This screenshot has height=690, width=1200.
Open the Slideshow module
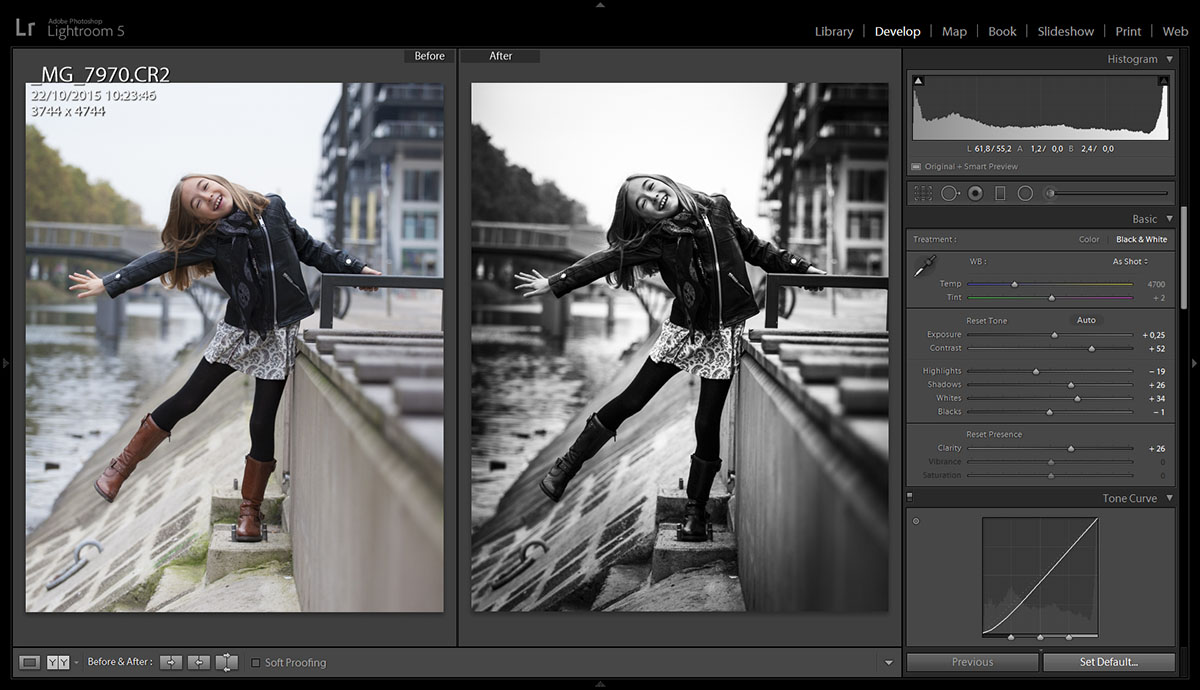(1064, 31)
